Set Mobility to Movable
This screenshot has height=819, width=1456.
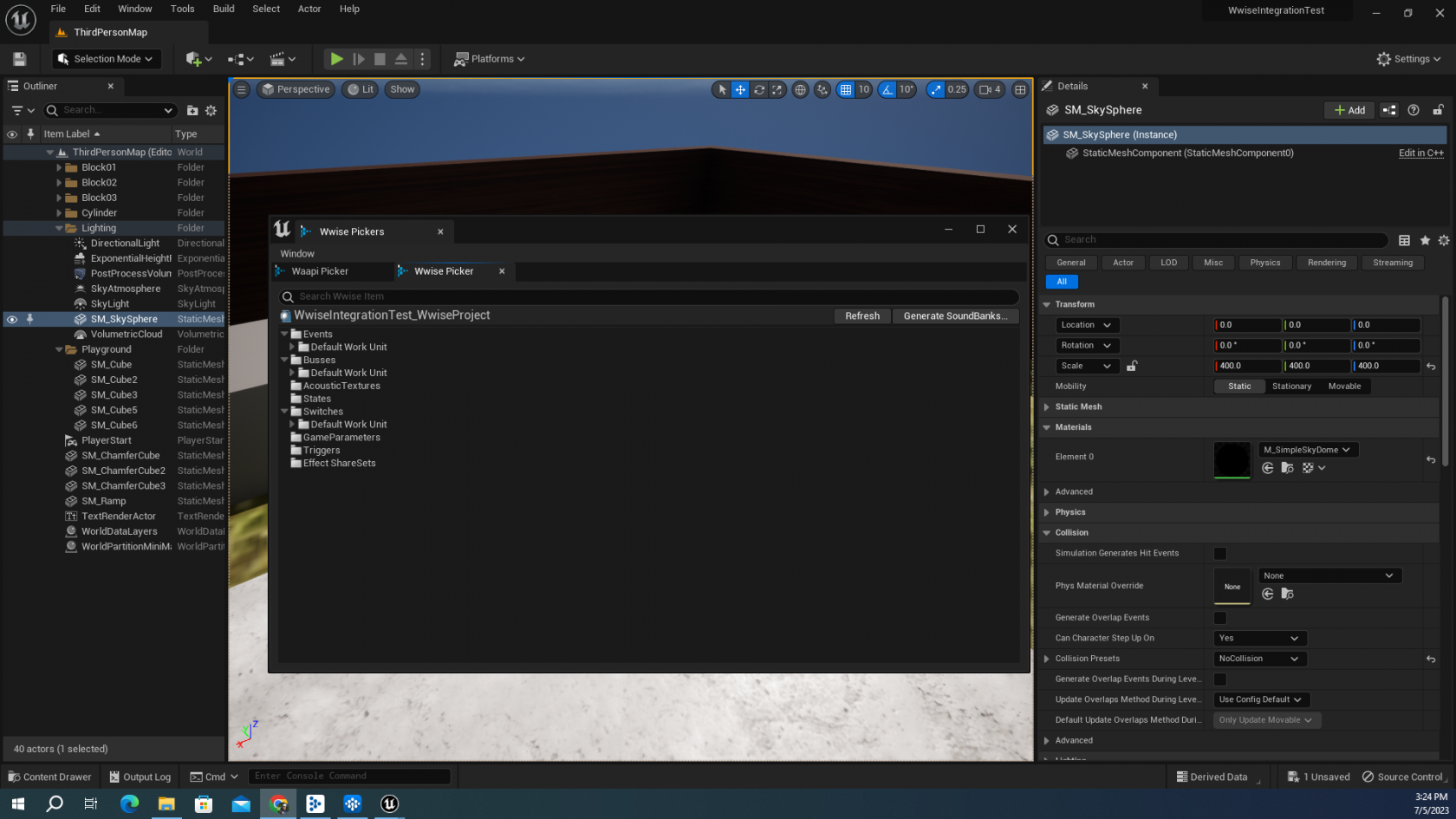point(1344,387)
